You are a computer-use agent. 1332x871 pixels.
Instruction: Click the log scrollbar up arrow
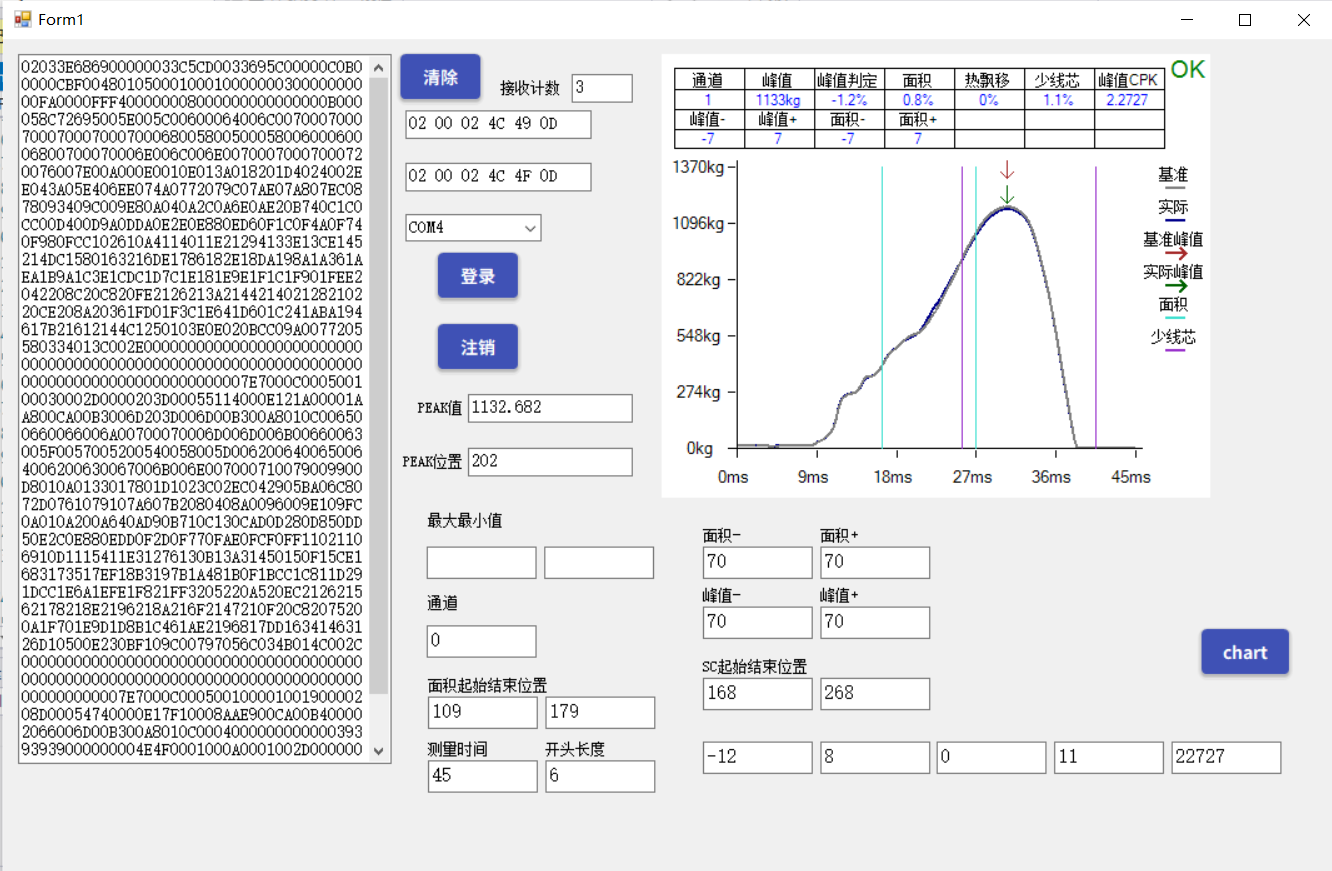pos(379,68)
